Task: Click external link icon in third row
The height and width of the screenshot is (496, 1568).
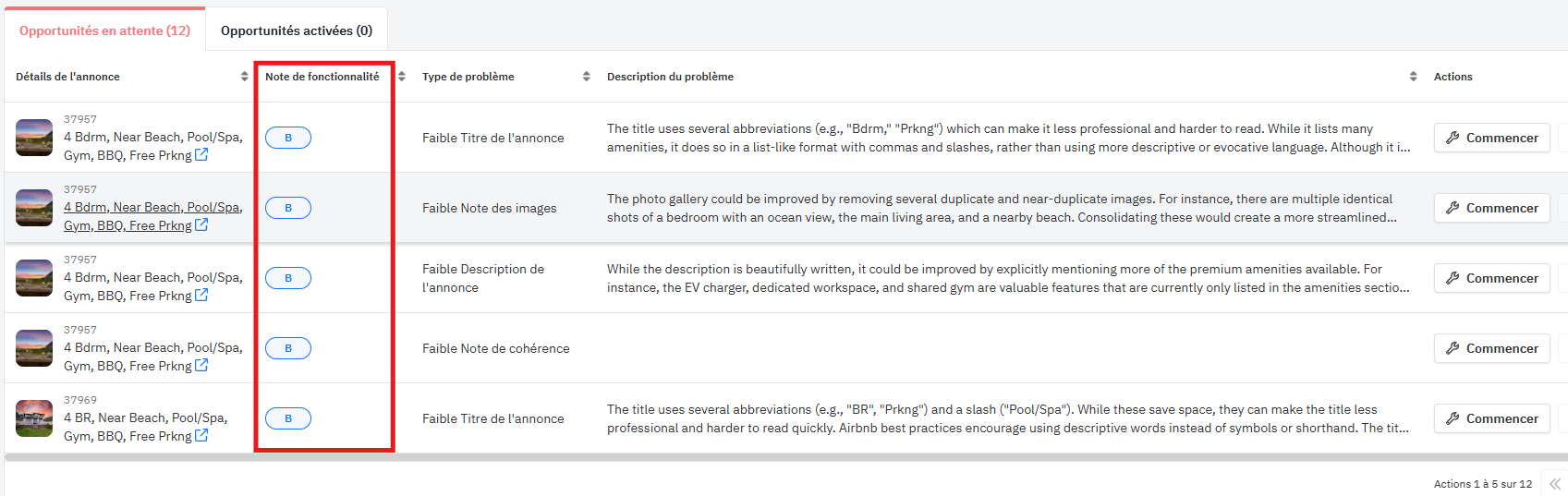Action: tap(201, 296)
